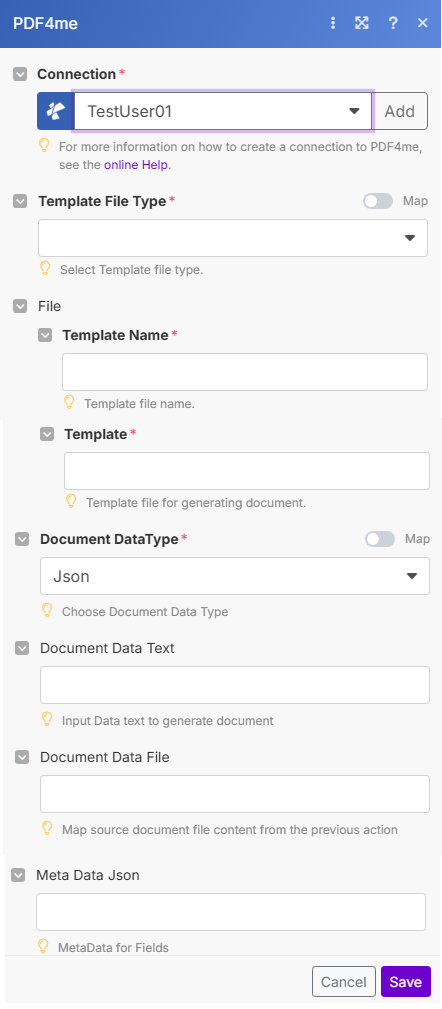Image resolution: width=442 pixels, height=1009 pixels.
Task: Open the TestUser01 connection dropdown
Action: click(223, 111)
